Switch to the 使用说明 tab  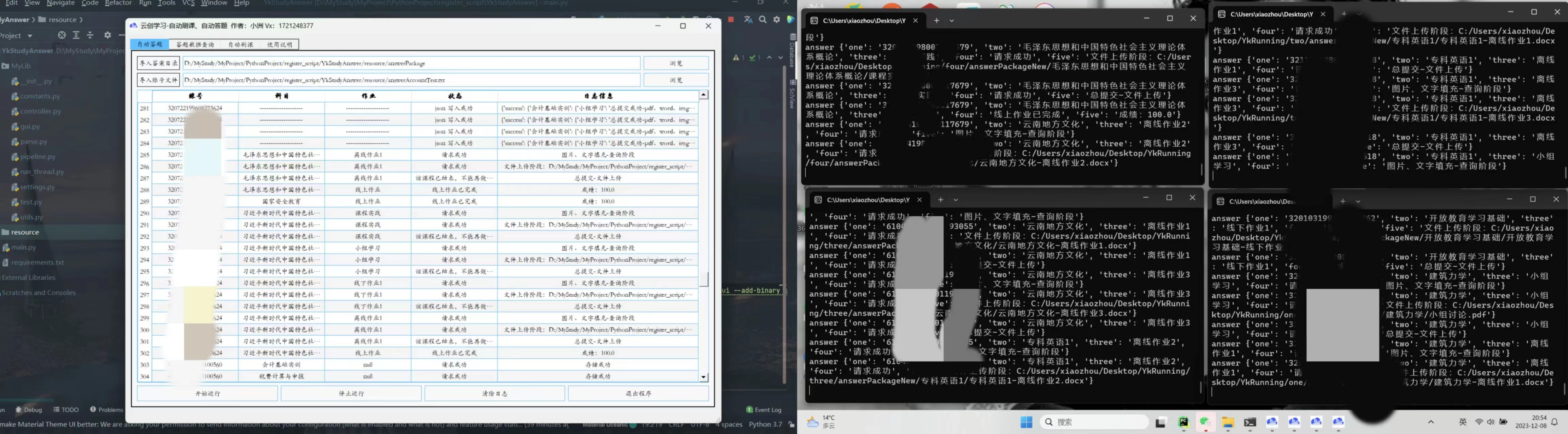tap(279, 44)
